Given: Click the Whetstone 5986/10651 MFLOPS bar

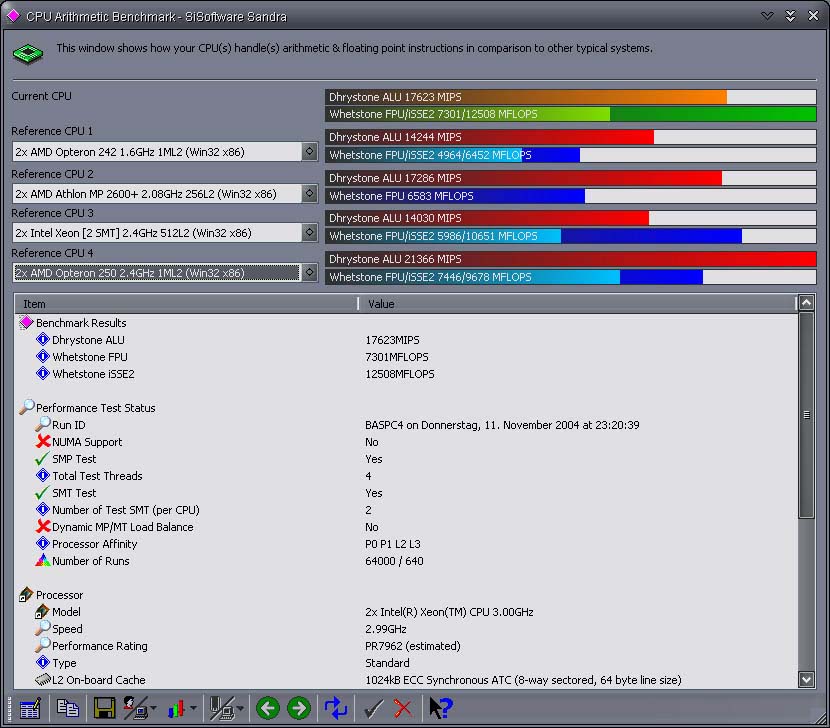Looking at the screenshot, I should 571,236.
